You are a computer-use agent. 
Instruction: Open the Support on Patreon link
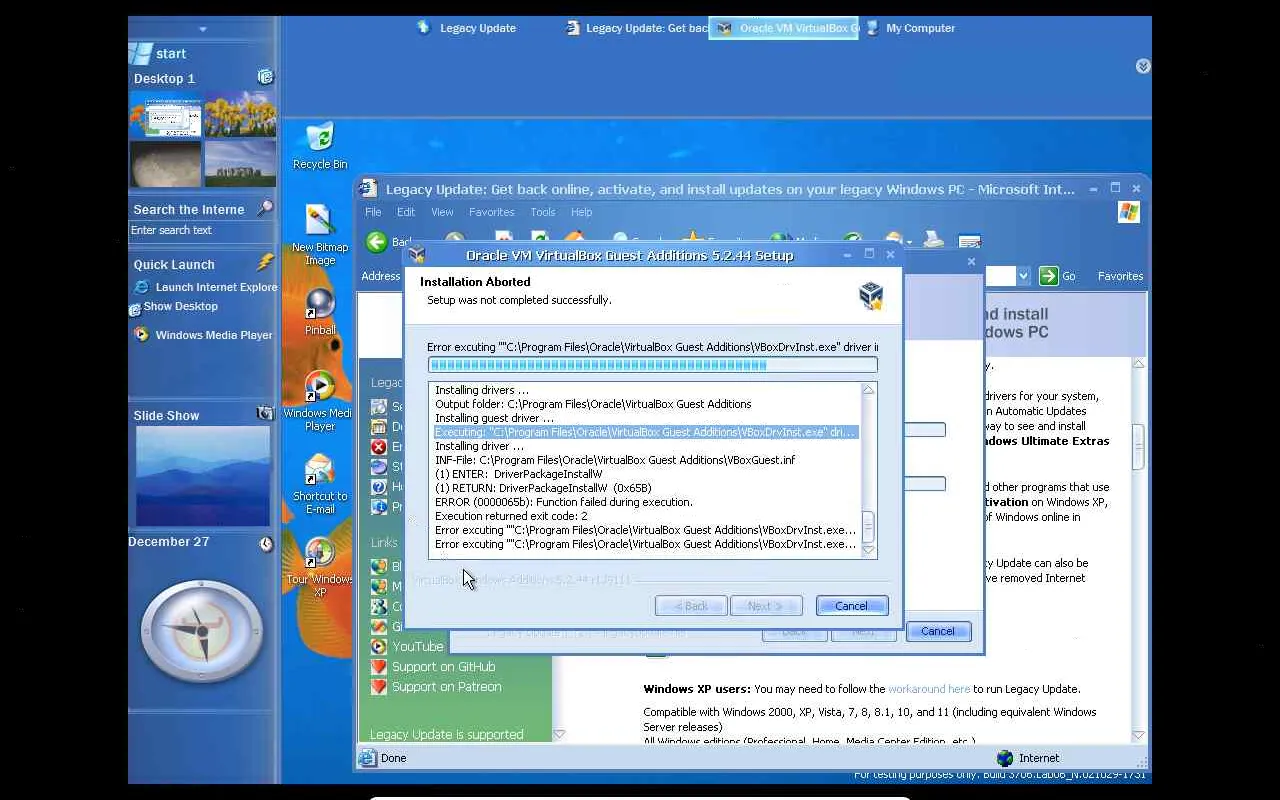pyautogui.click(x=447, y=687)
